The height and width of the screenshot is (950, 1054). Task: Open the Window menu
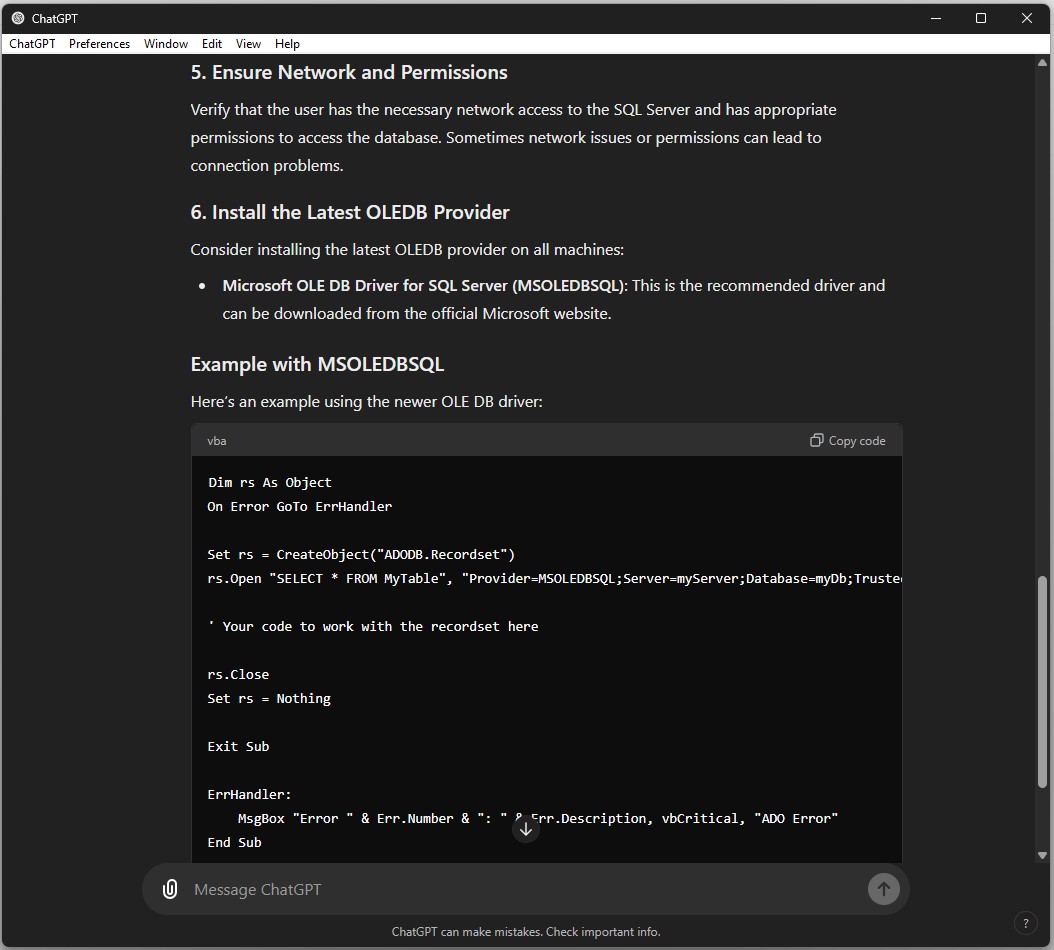point(165,44)
